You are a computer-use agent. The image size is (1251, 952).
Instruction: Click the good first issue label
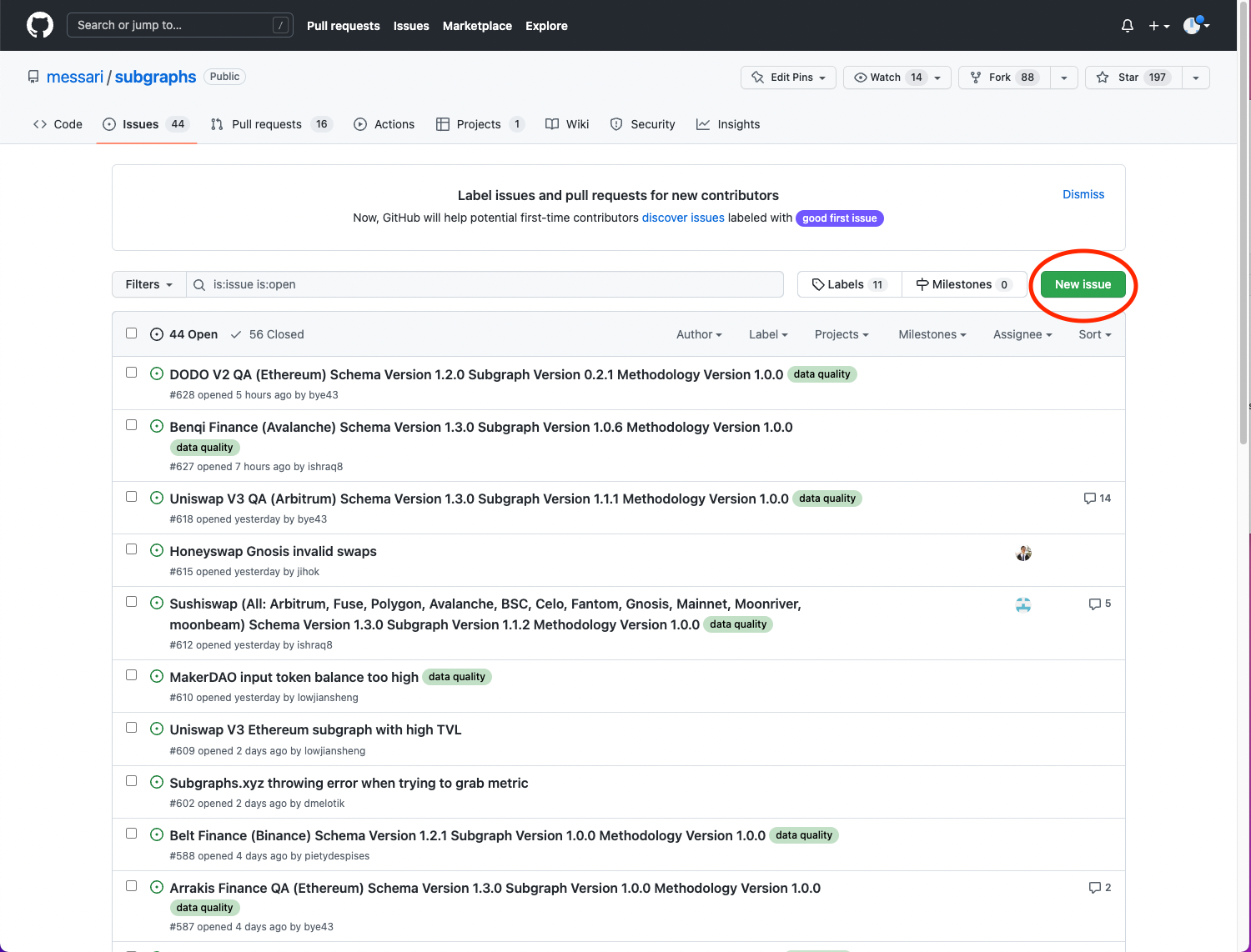[x=840, y=218]
